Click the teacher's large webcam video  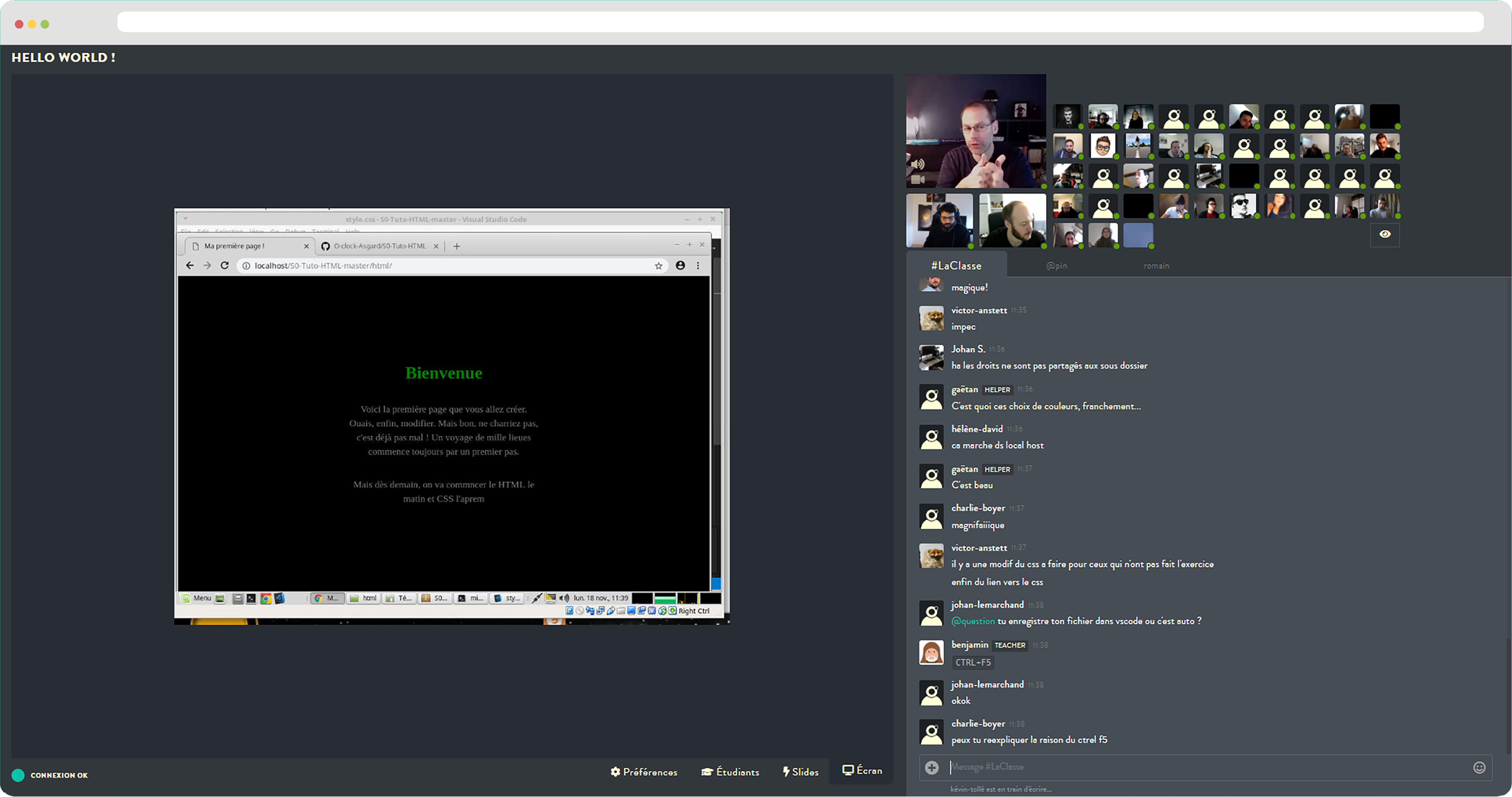coord(976,131)
